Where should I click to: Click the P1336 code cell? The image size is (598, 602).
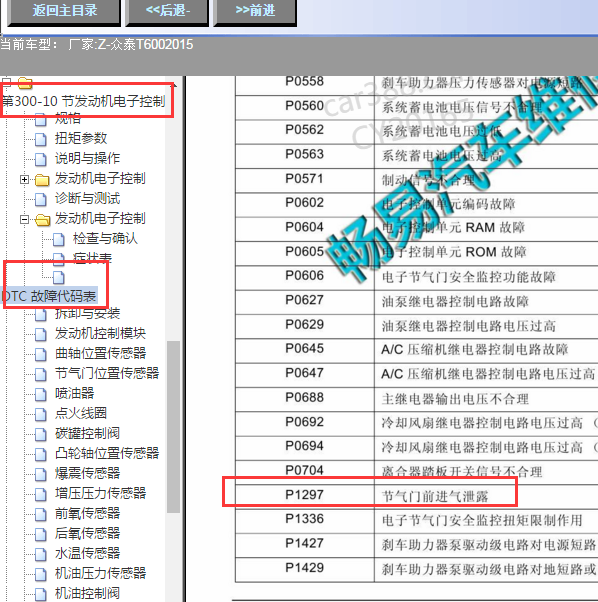(x=304, y=519)
